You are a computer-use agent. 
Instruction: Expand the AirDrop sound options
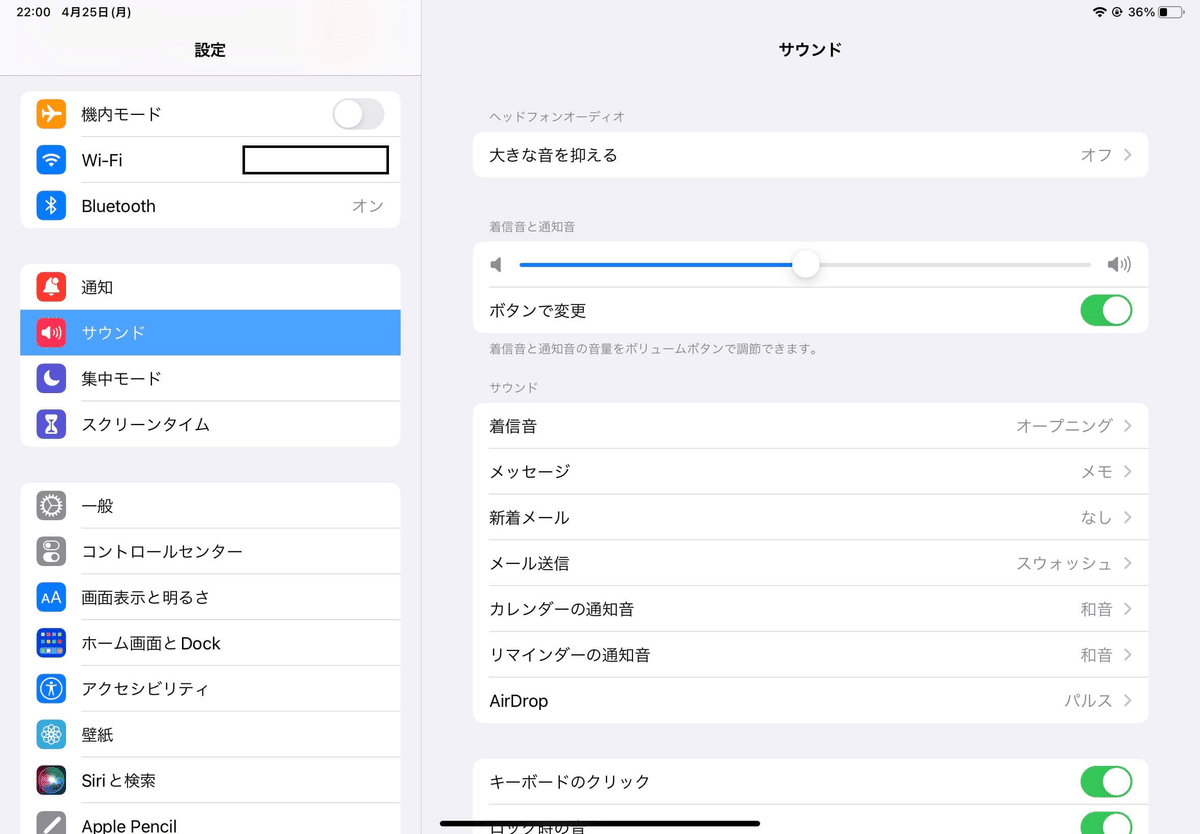810,701
